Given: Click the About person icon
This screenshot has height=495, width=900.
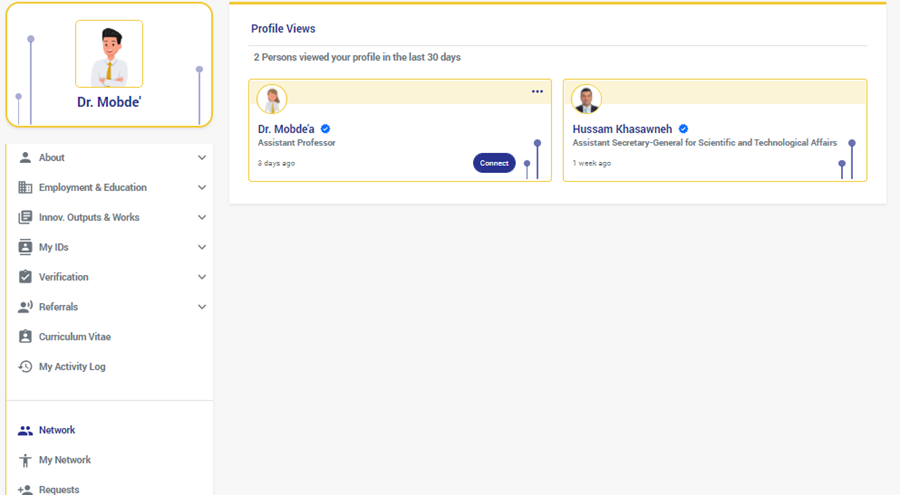Looking at the screenshot, I should click(26, 158).
